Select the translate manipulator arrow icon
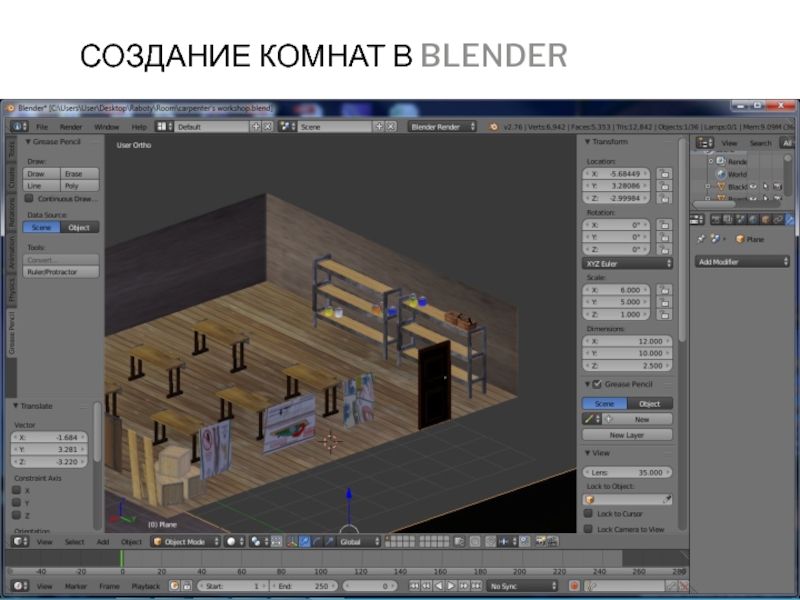Image resolution: width=800 pixels, height=600 pixels. [x=305, y=541]
